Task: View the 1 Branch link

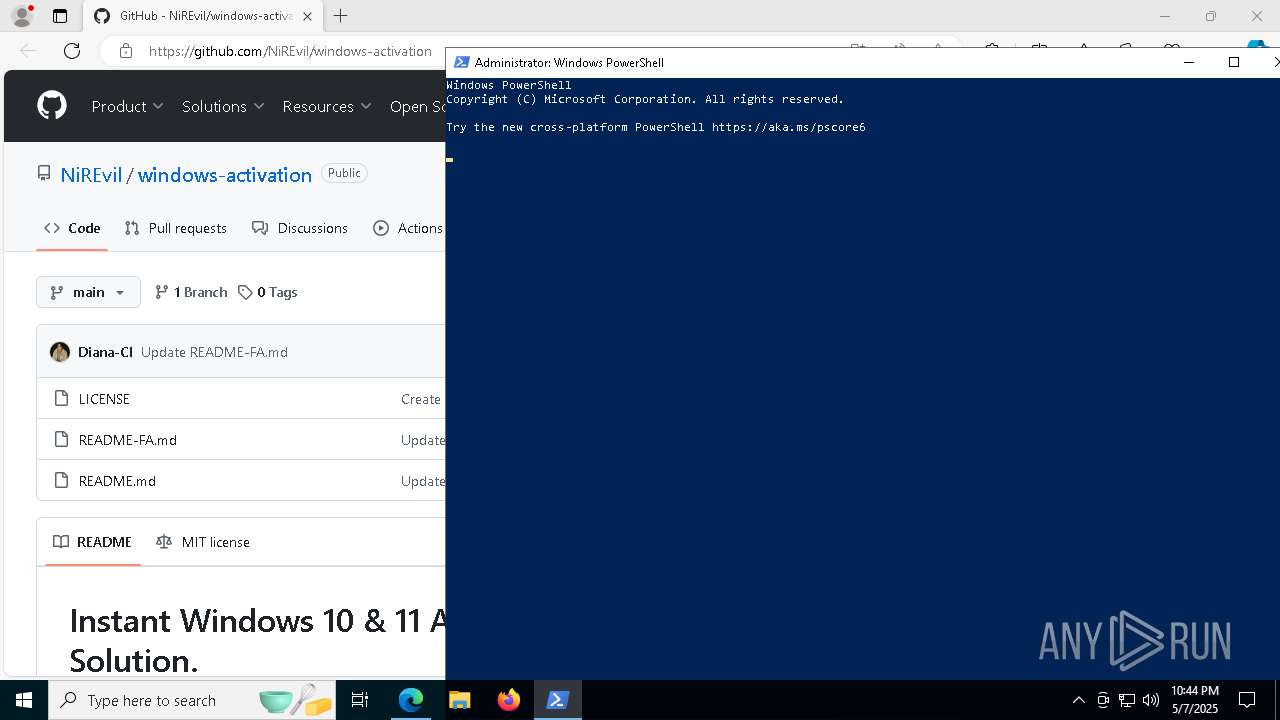Action: 191,292
